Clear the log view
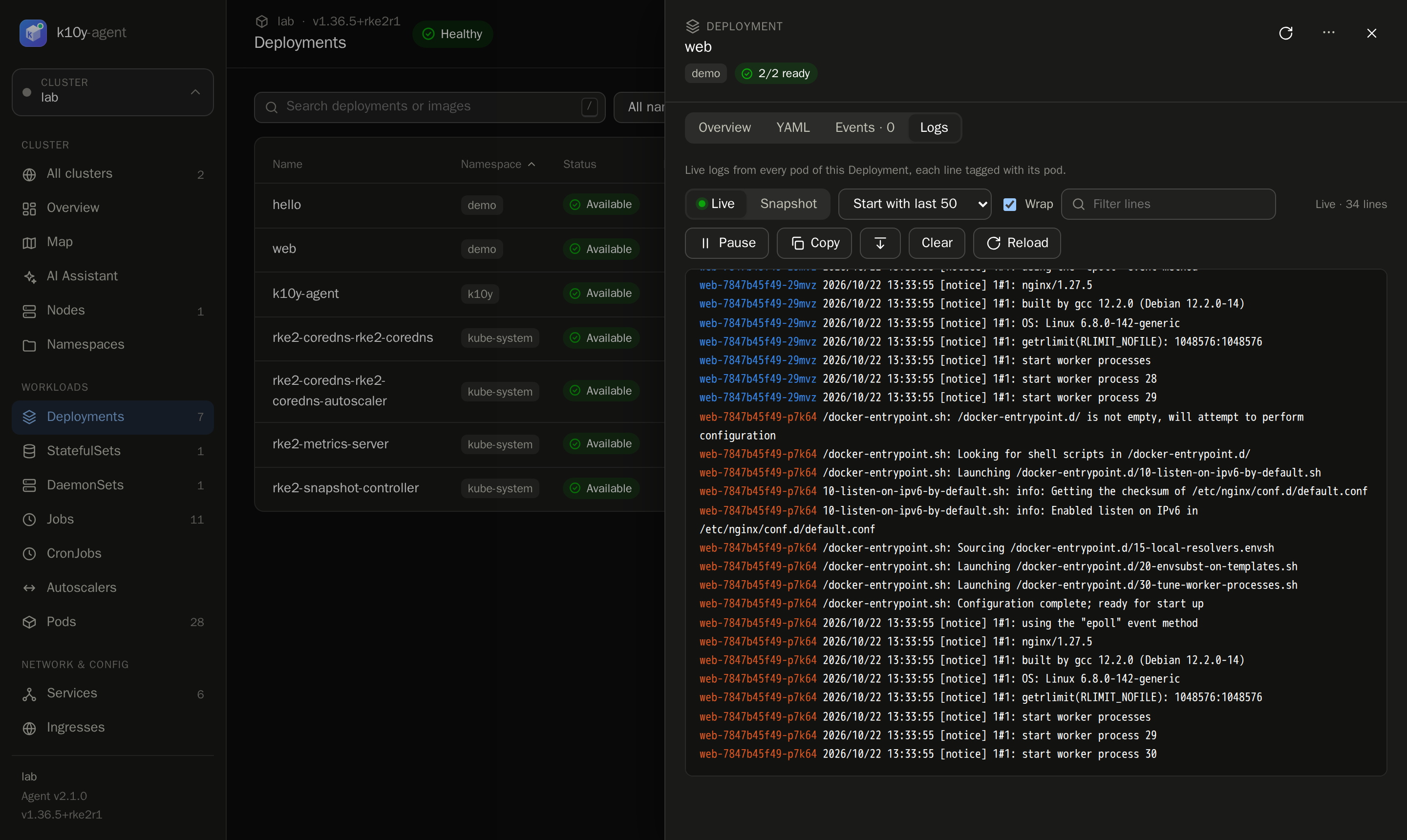Image resolution: width=1407 pixels, height=840 pixels. coord(937,243)
